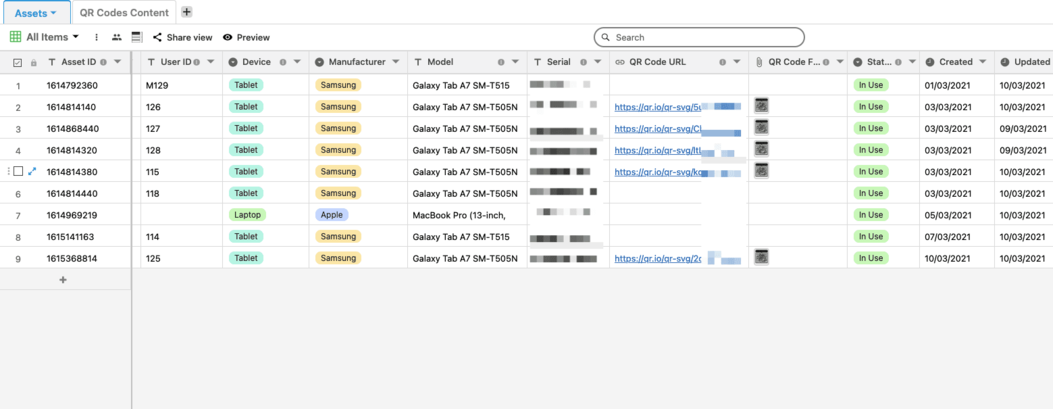Click the plus icon to add a new row
This screenshot has height=409, width=1053.
[x=63, y=280]
